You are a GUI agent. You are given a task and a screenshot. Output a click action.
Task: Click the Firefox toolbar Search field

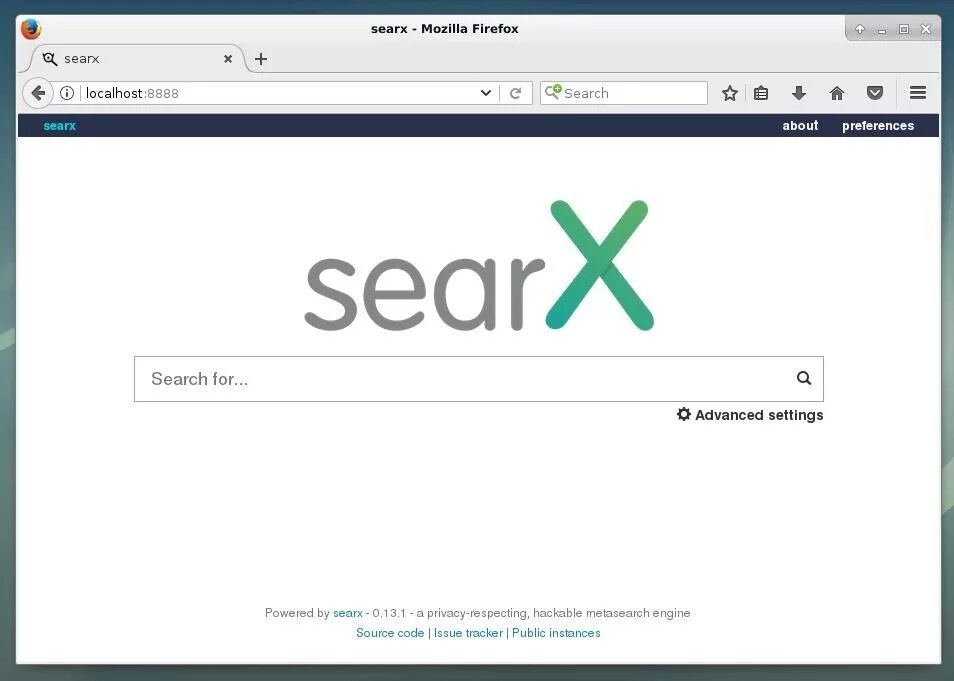tap(624, 93)
